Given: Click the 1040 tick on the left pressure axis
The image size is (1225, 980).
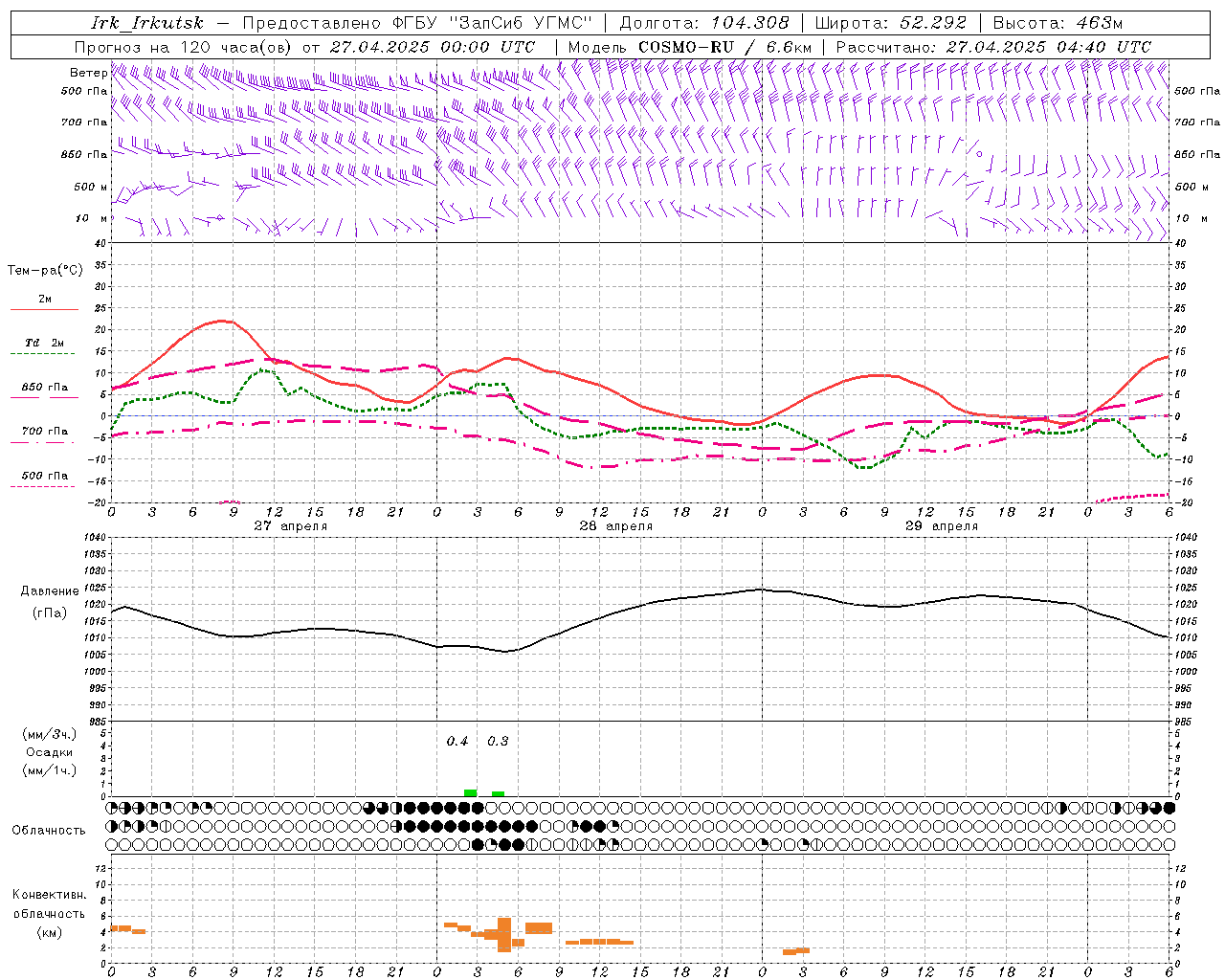Looking at the screenshot, I should (x=95, y=538).
